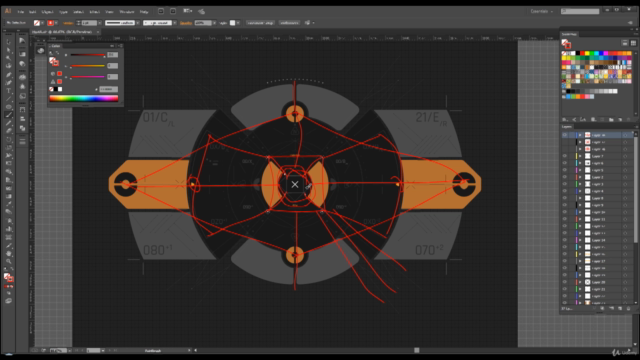The image size is (640, 360).
Task: Toggle visibility of Layer 17
Action: pos(565,261)
